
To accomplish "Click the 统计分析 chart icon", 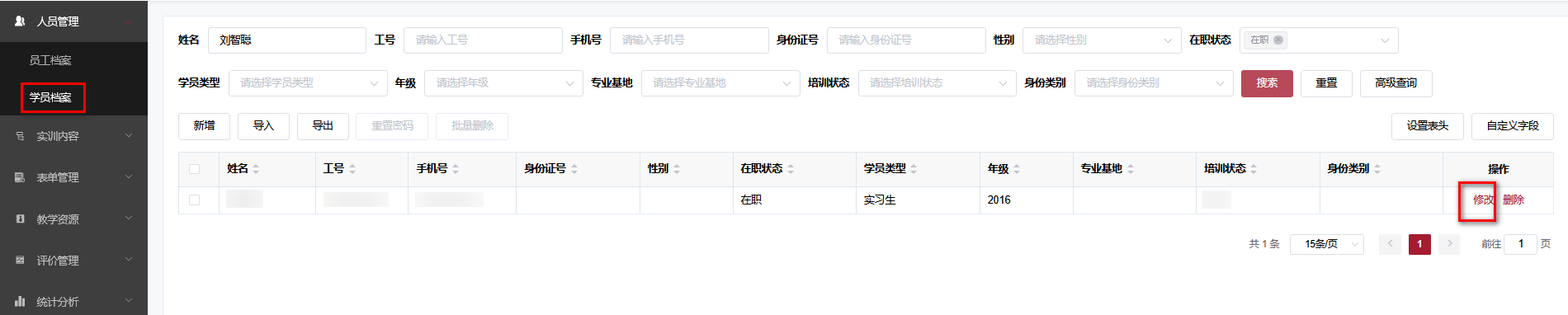I will coord(20,301).
